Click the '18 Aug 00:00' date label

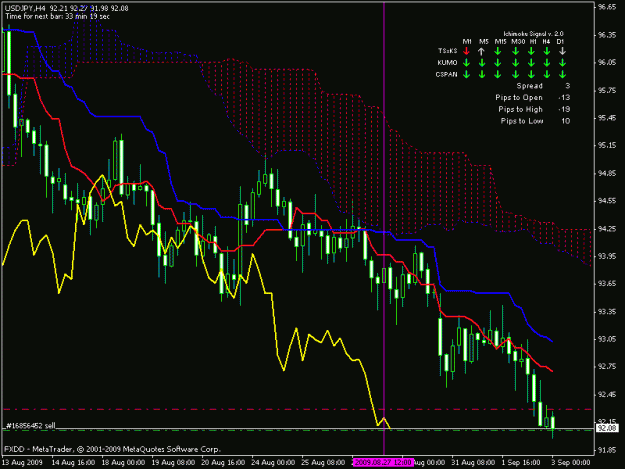pos(124,462)
